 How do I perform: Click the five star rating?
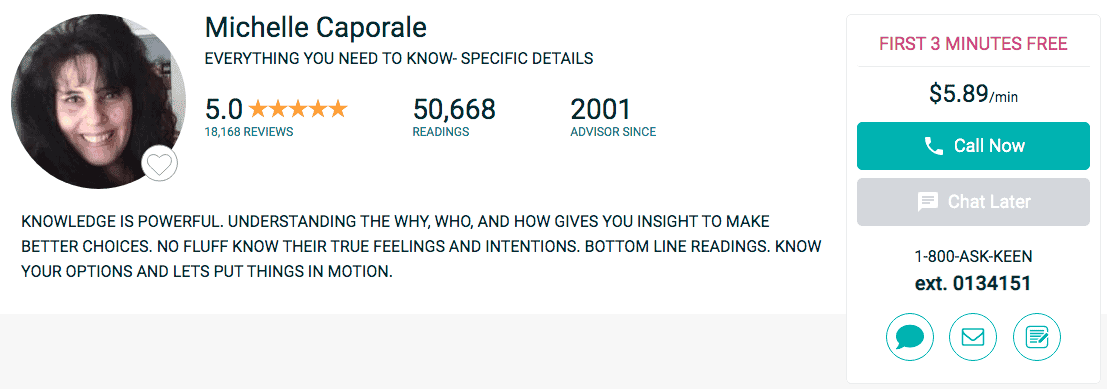coord(298,109)
